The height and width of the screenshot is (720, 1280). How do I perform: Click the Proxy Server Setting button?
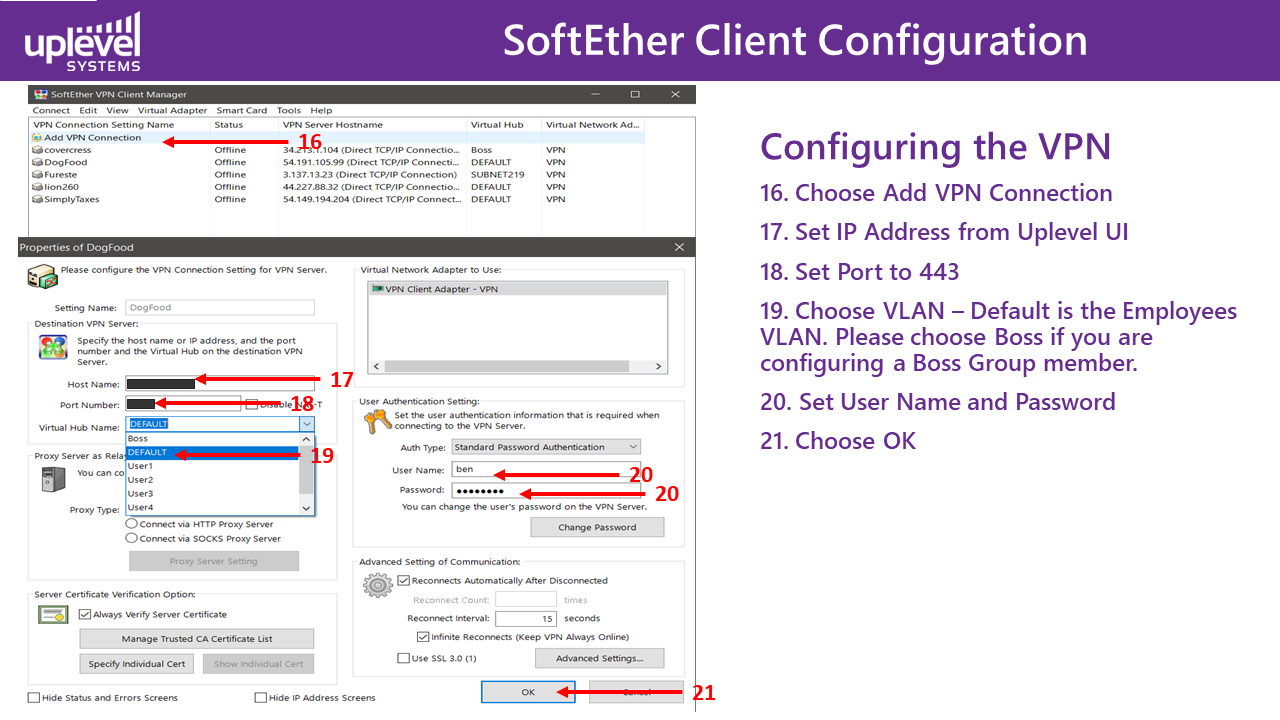(213, 561)
